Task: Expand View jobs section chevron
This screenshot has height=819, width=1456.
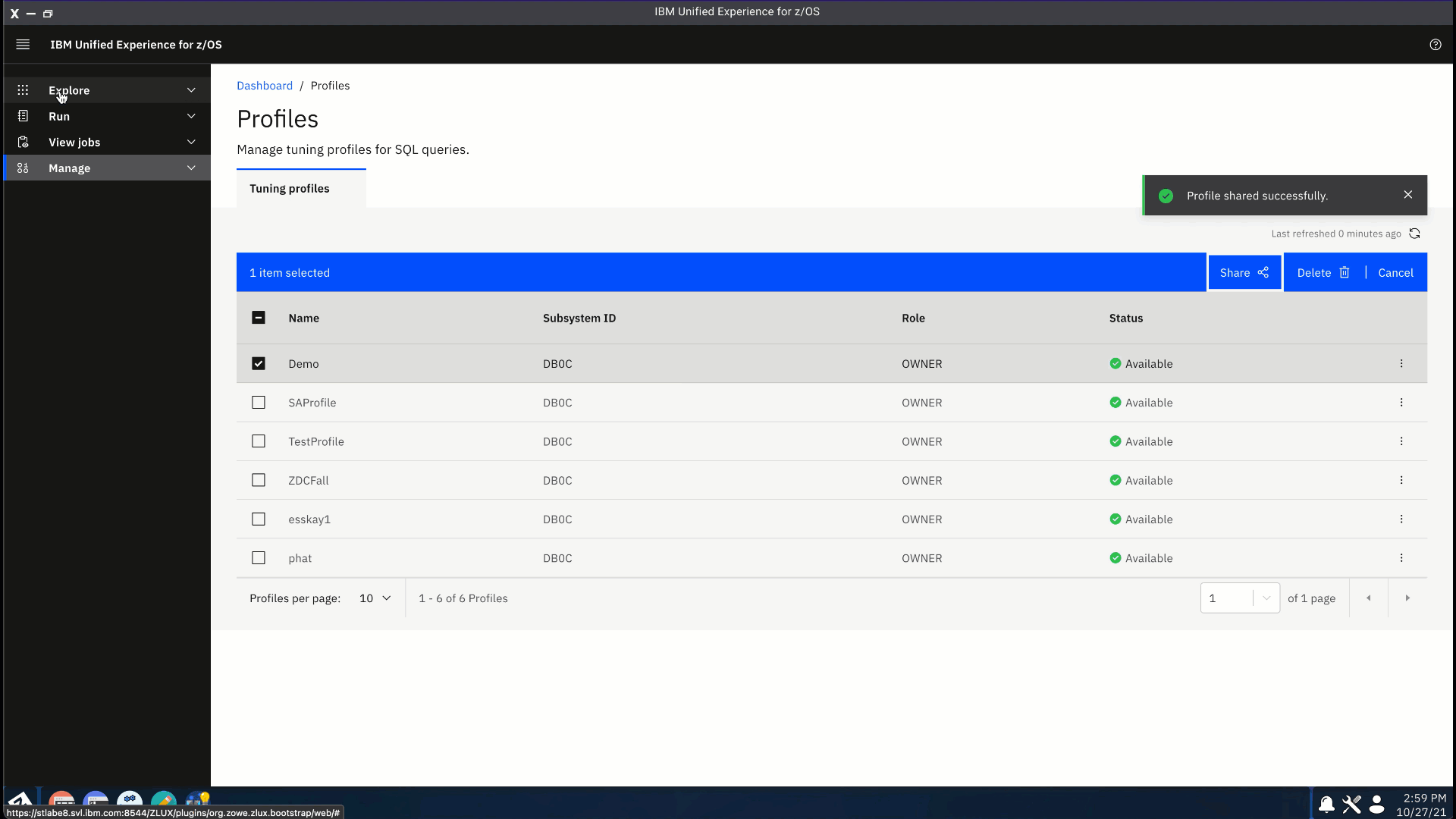Action: click(x=191, y=143)
